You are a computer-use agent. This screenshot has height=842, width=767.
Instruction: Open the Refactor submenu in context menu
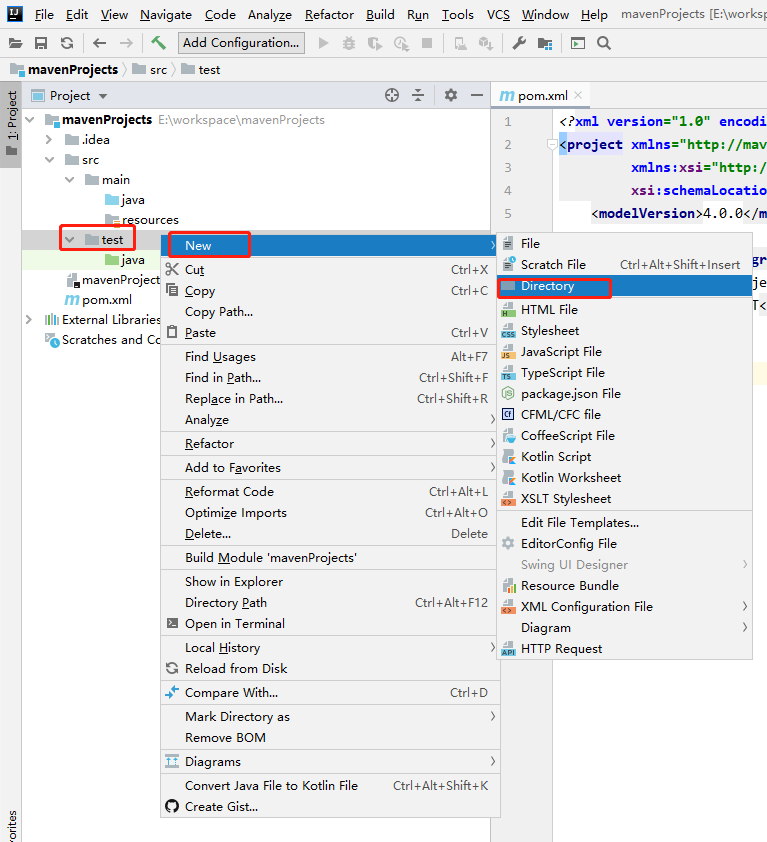click(x=330, y=444)
